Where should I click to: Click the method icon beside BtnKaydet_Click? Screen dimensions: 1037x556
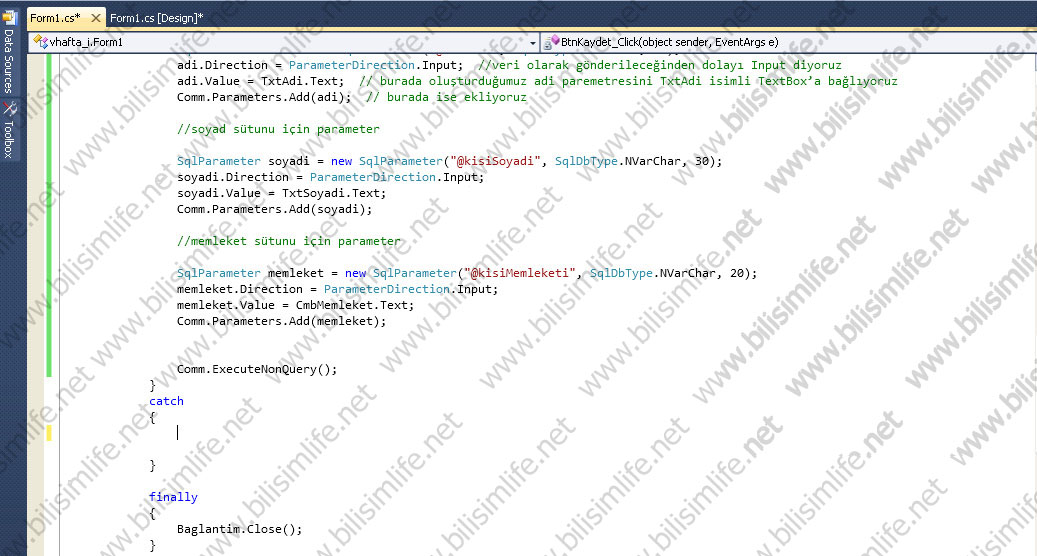click(x=551, y=42)
